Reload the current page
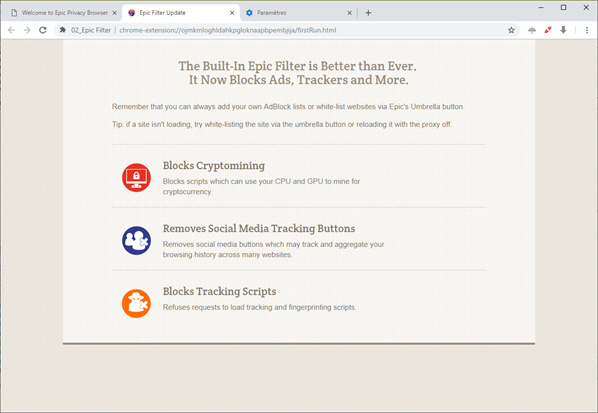The image size is (598, 413). pos(43,30)
